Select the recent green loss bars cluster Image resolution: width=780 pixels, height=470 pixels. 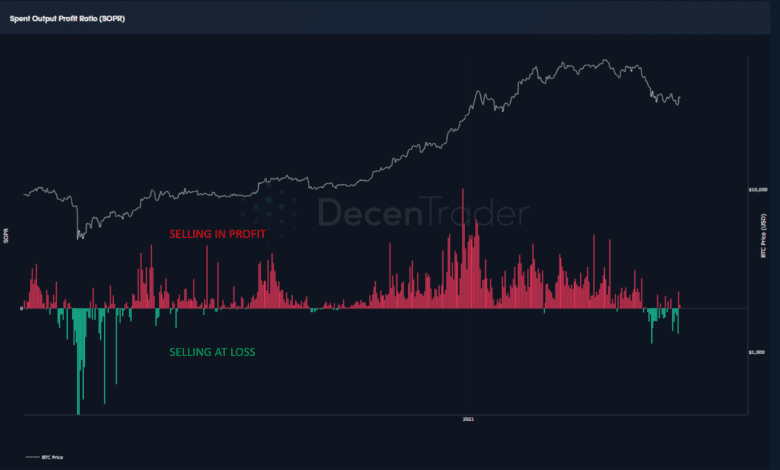pyautogui.click(x=662, y=322)
